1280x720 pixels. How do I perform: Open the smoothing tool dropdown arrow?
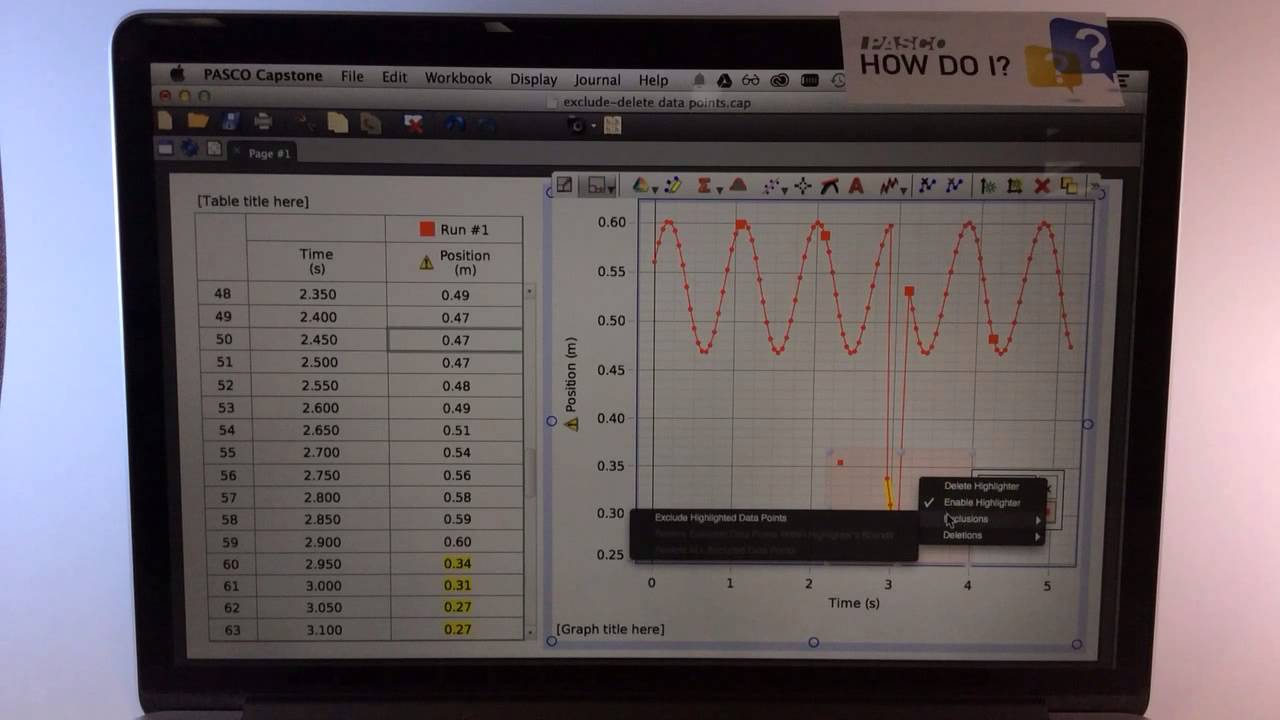[903, 189]
